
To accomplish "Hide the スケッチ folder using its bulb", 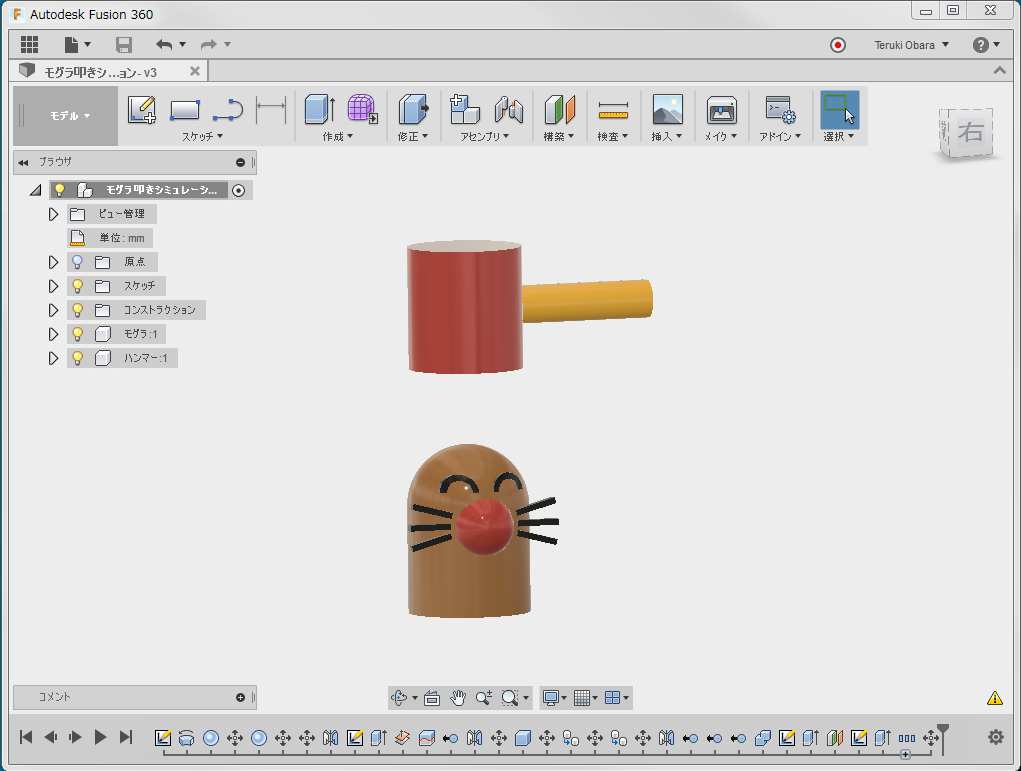I will [x=77, y=286].
